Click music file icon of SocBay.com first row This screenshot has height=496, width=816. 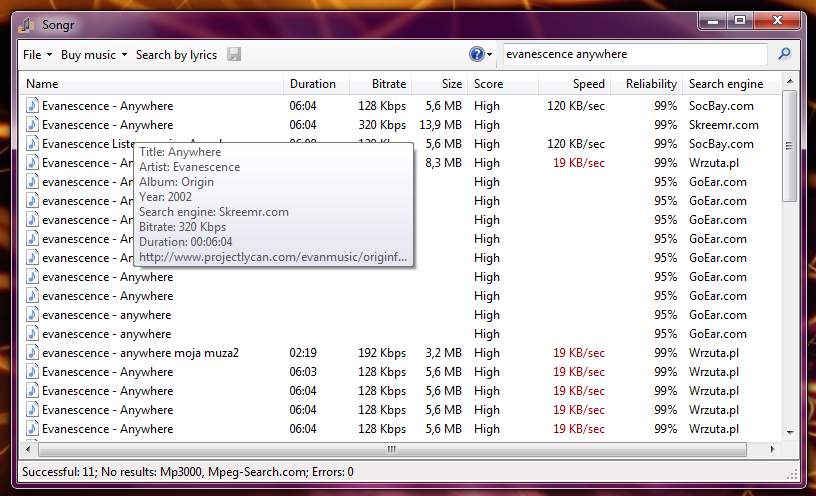(32, 106)
